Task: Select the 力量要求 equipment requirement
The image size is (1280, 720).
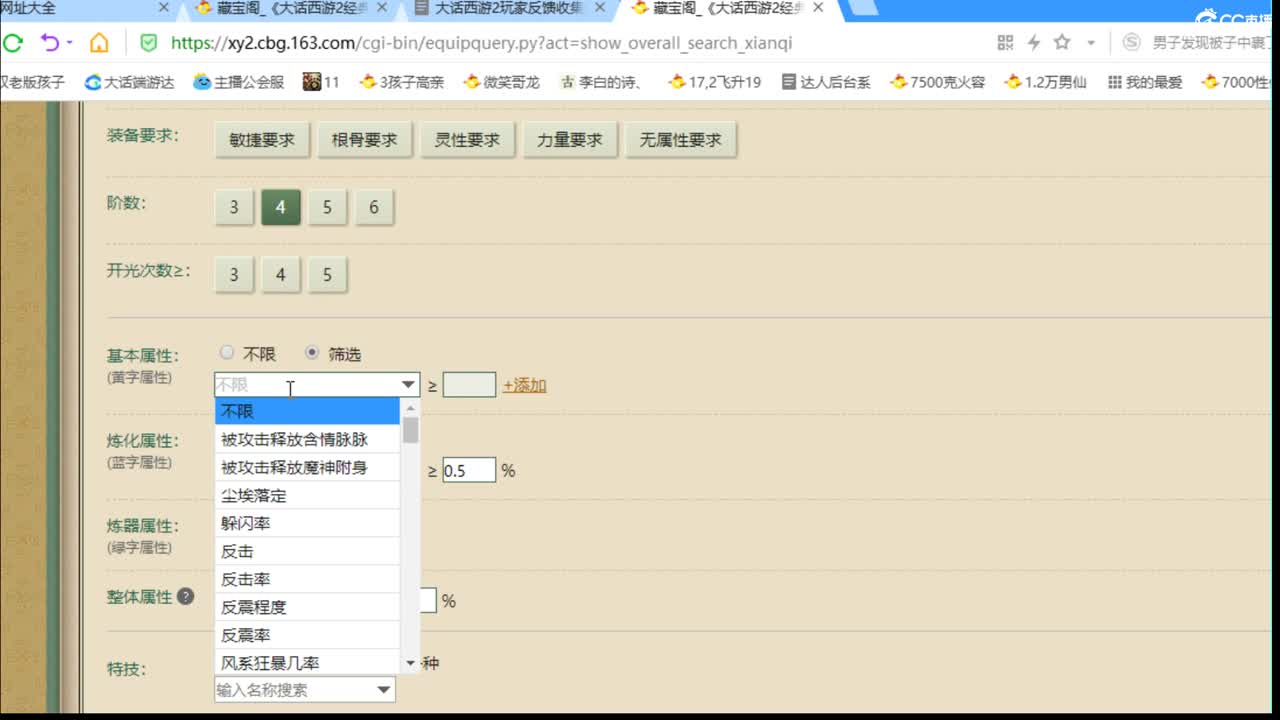Action: click(x=570, y=140)
